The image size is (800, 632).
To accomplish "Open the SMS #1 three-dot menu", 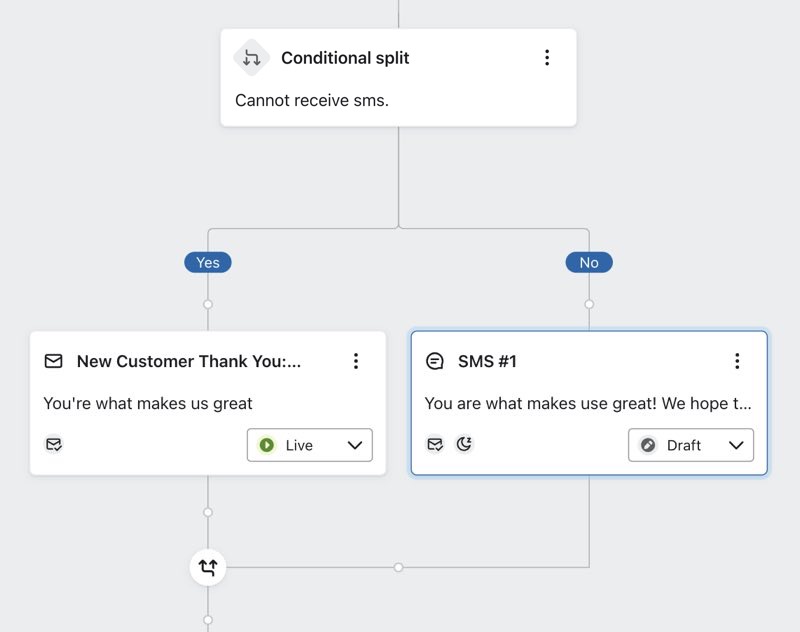I will (x=737, y=361).
